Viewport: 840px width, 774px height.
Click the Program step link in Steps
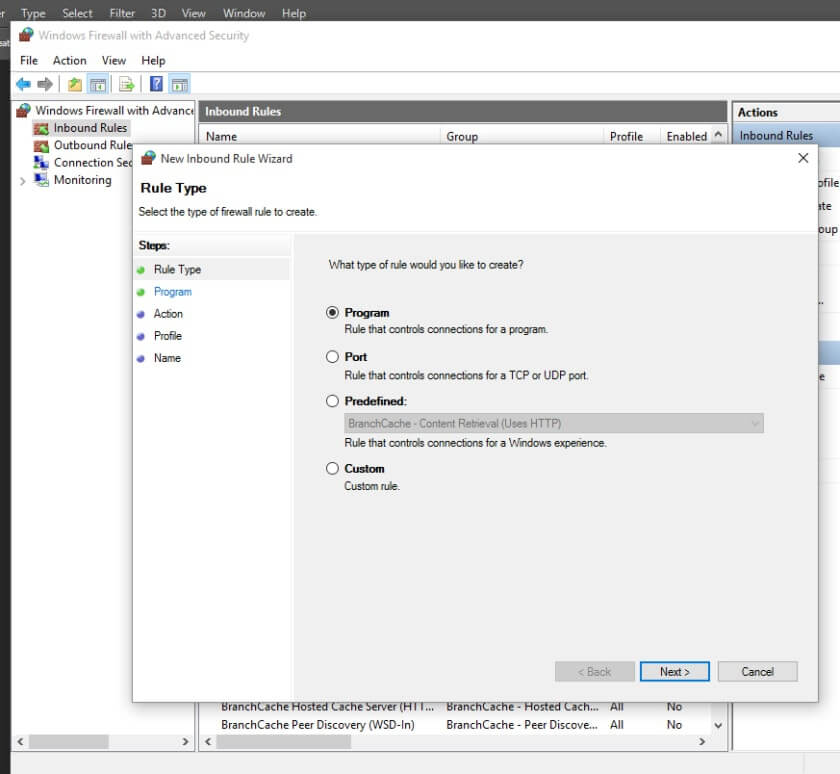click(x=172, y=292)
